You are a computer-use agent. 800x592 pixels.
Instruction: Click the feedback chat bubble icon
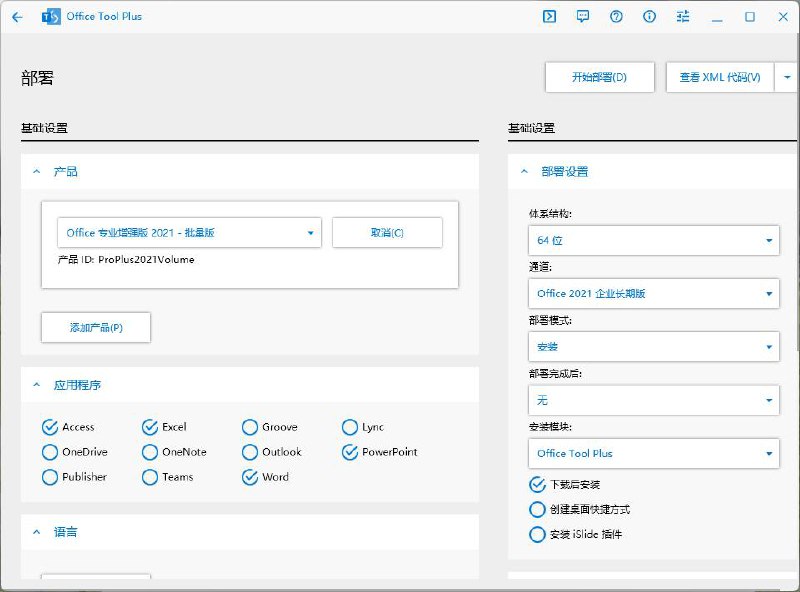583,16
